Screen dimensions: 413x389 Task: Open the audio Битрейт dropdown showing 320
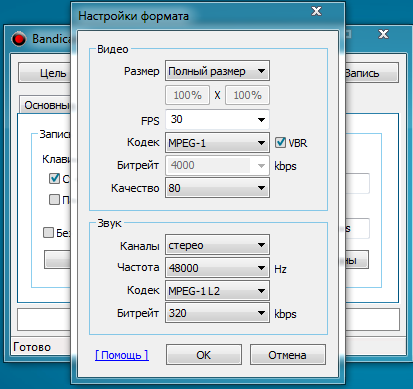coord(217,313)
